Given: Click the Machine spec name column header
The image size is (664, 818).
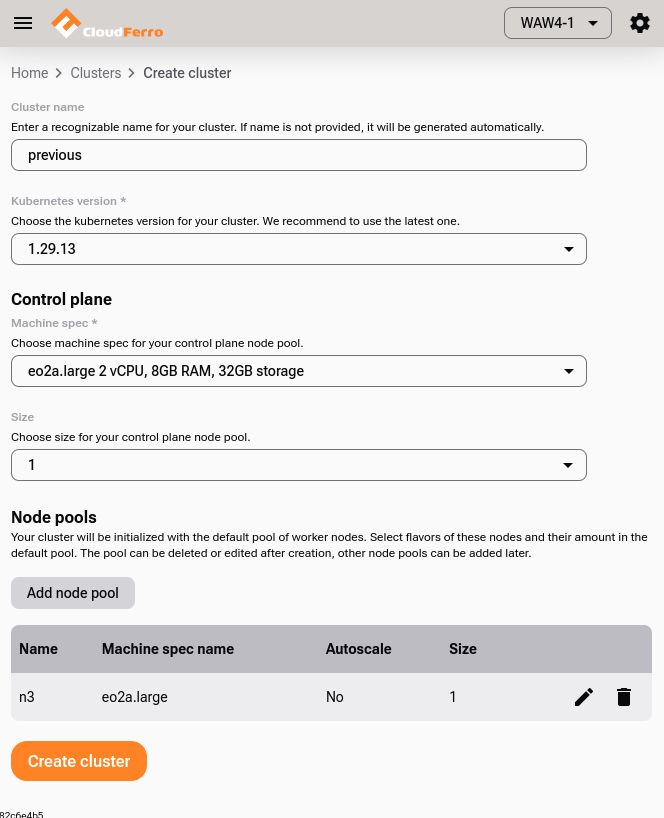Looking at the screenshot, I should point(168,649).
